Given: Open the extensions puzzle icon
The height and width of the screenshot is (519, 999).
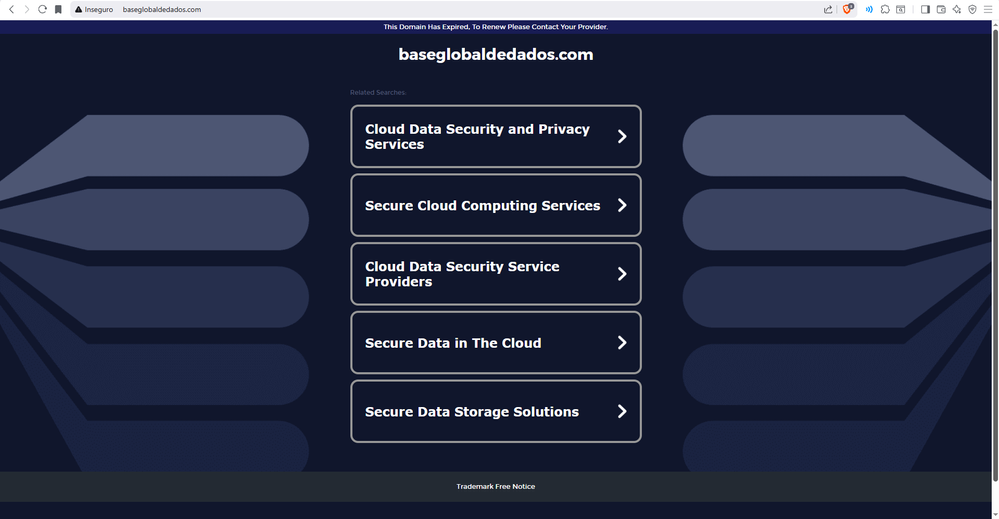Looking at the screenshot, I should pos(885,9).
